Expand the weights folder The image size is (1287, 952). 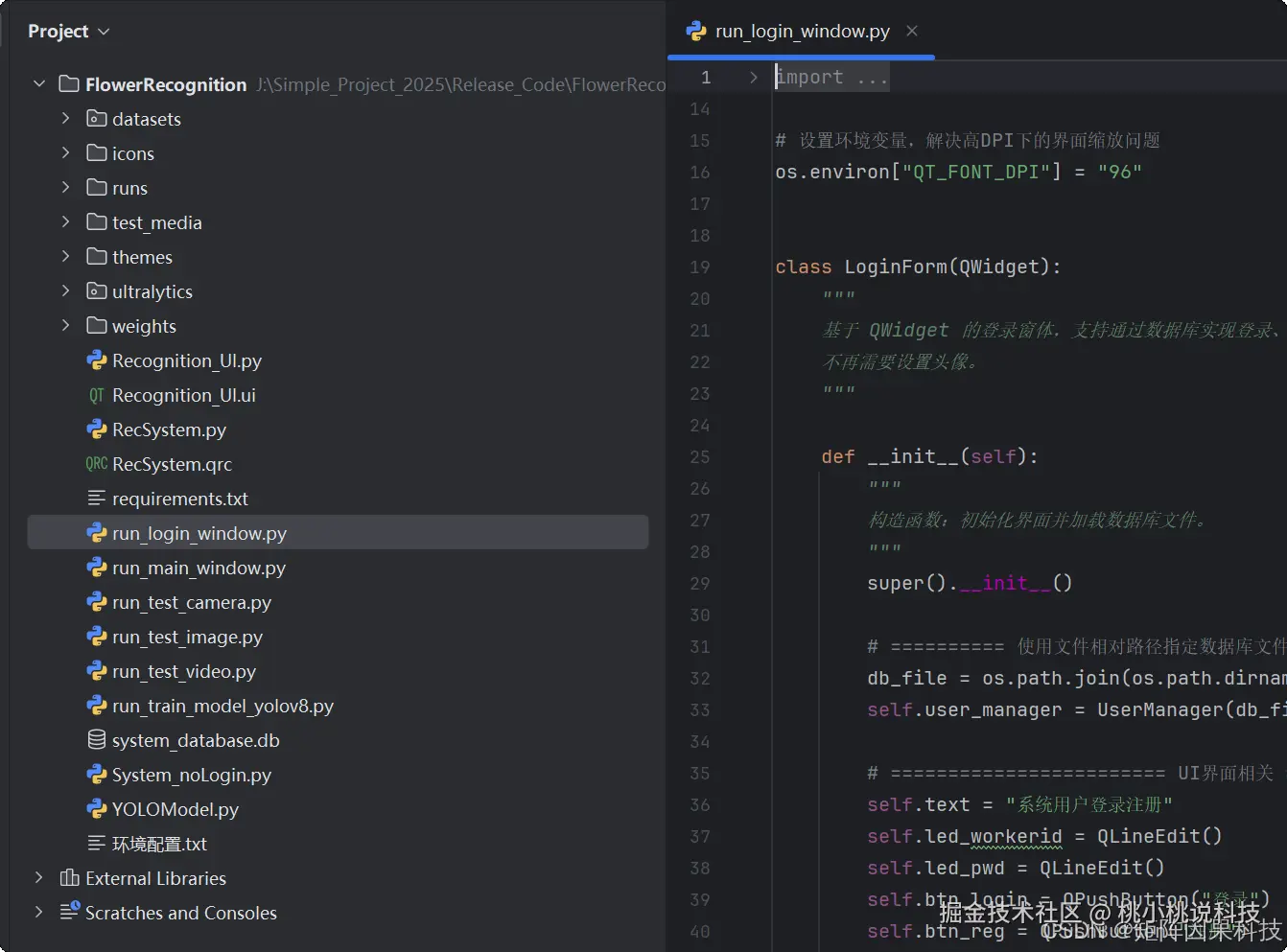[x=66, y=326]
